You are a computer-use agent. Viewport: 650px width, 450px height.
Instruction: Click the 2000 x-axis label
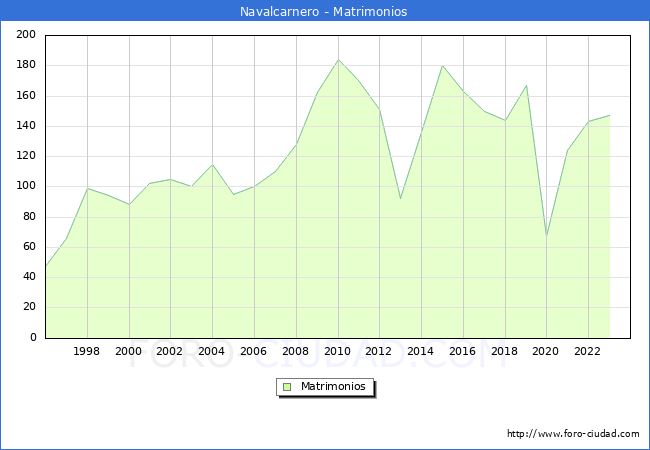128,351
